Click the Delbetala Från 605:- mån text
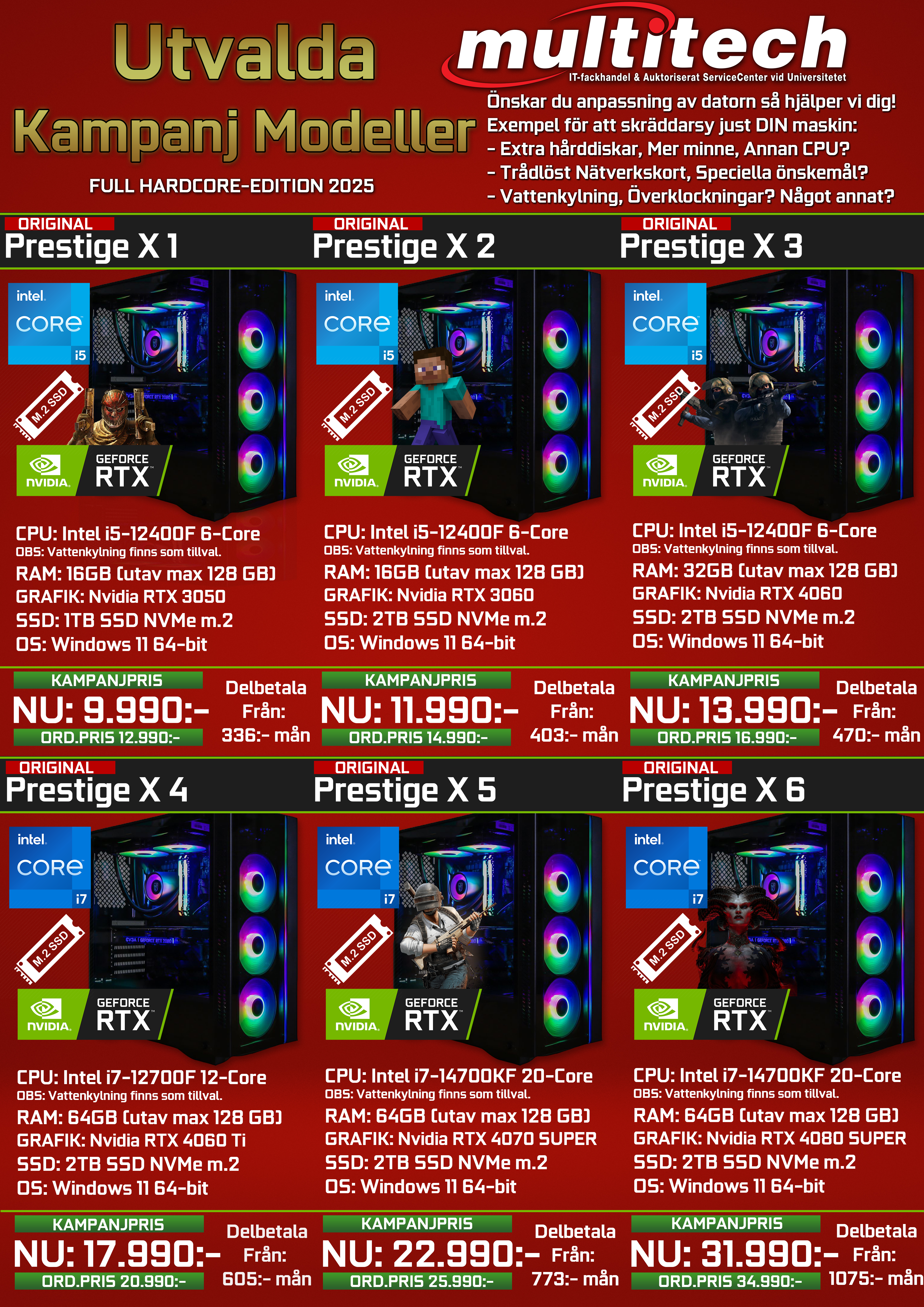The height and width of the screenshot is (1307, 924). pyautogui.click(x=267, y=1255)
